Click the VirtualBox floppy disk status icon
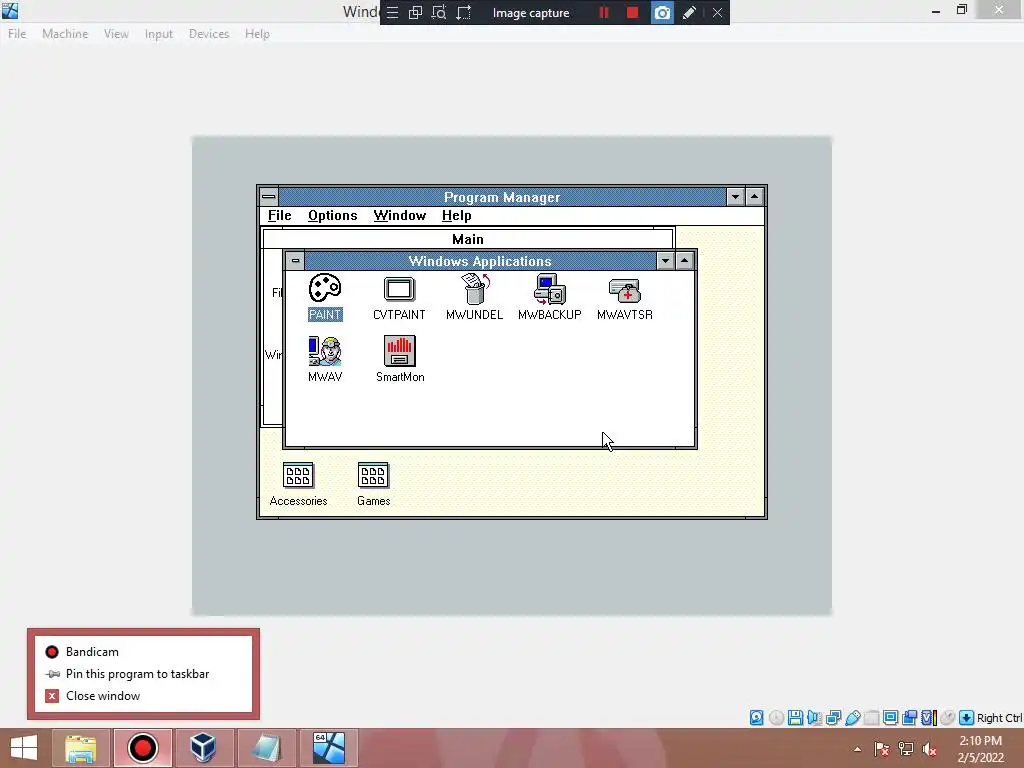 pyautogui.click(x=795, y=718)
